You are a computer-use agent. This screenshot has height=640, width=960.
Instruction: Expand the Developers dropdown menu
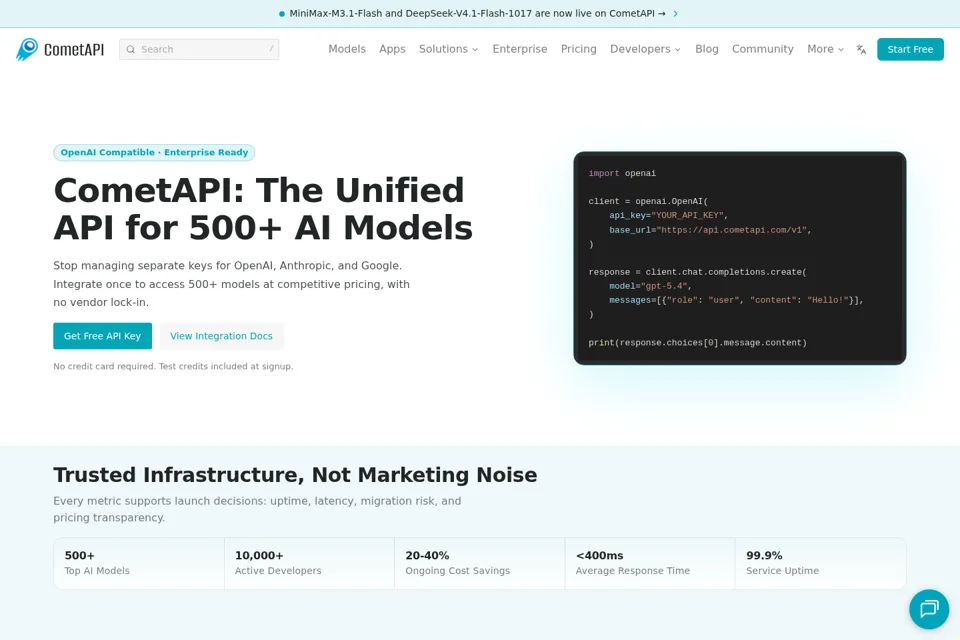[x=645, y=49]
